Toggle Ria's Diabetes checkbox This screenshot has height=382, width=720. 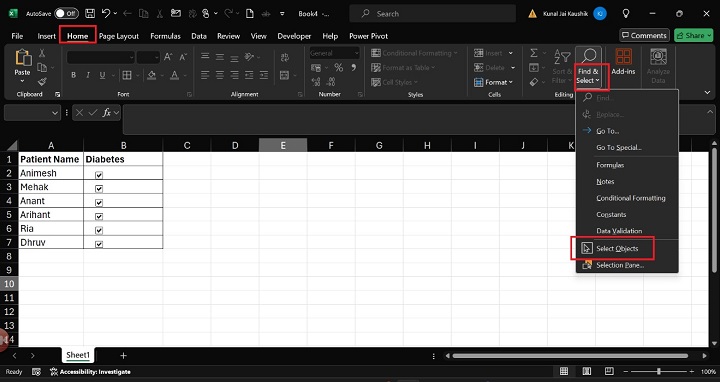tap(99, 230)
